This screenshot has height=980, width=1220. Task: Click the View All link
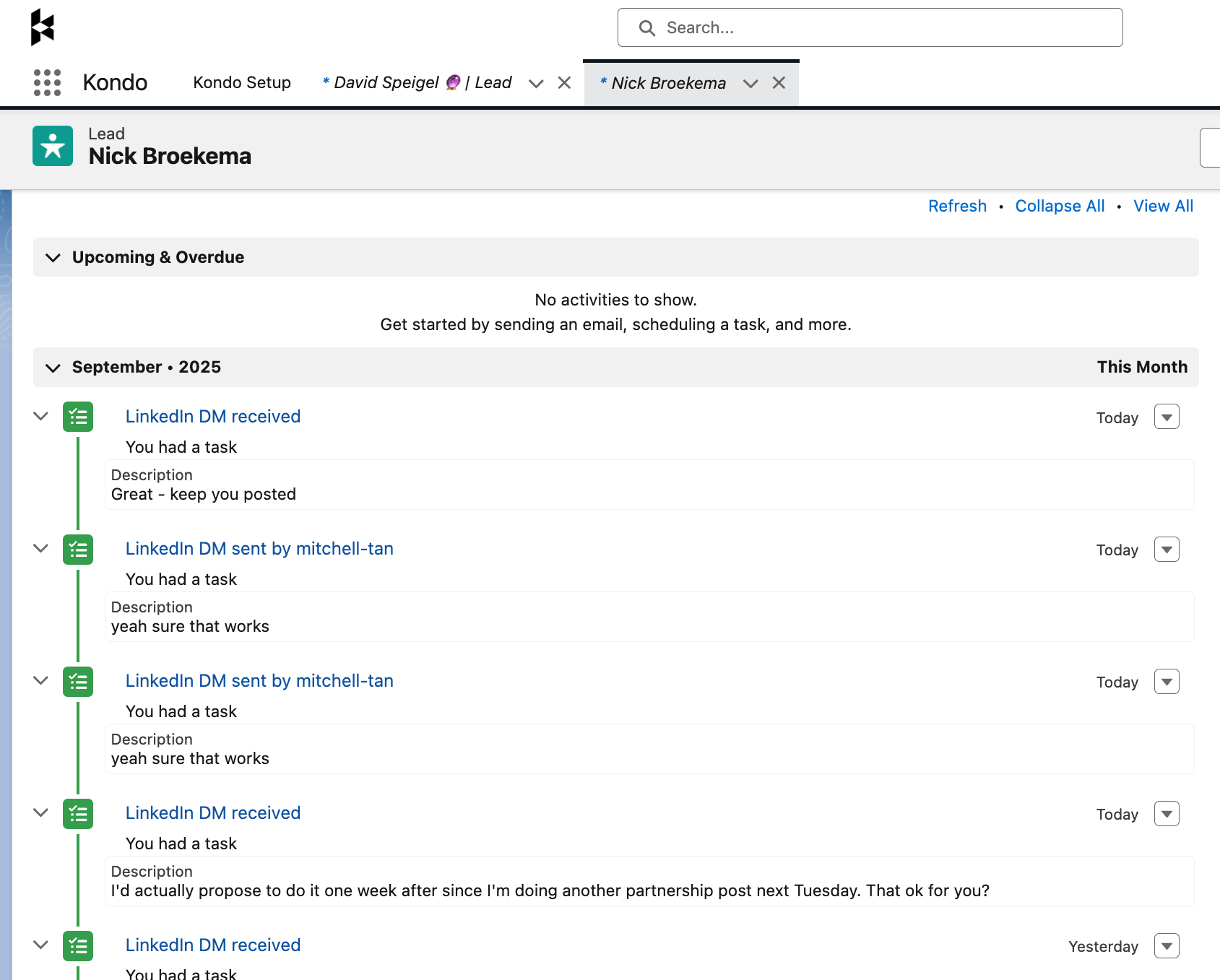tap(1163, 206)
